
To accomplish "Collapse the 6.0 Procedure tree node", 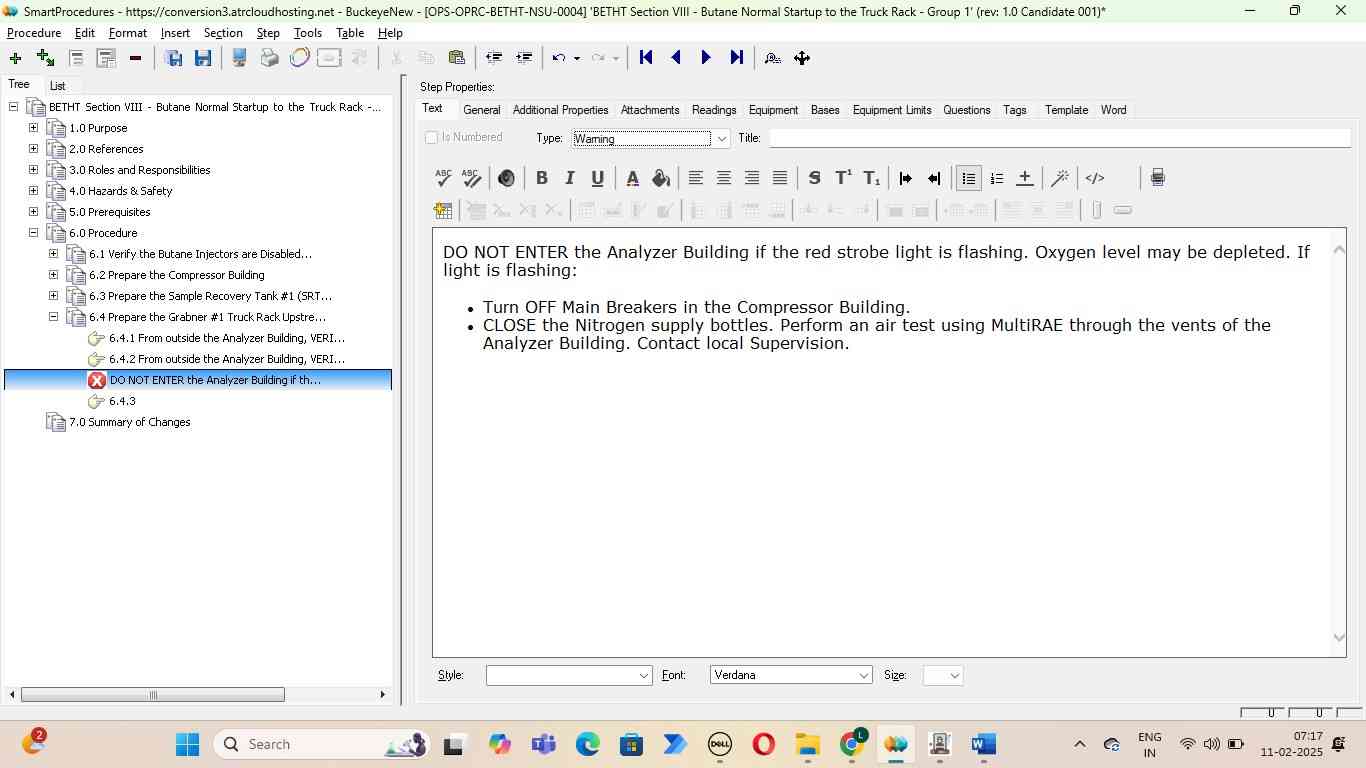I will tap(33, 233).
